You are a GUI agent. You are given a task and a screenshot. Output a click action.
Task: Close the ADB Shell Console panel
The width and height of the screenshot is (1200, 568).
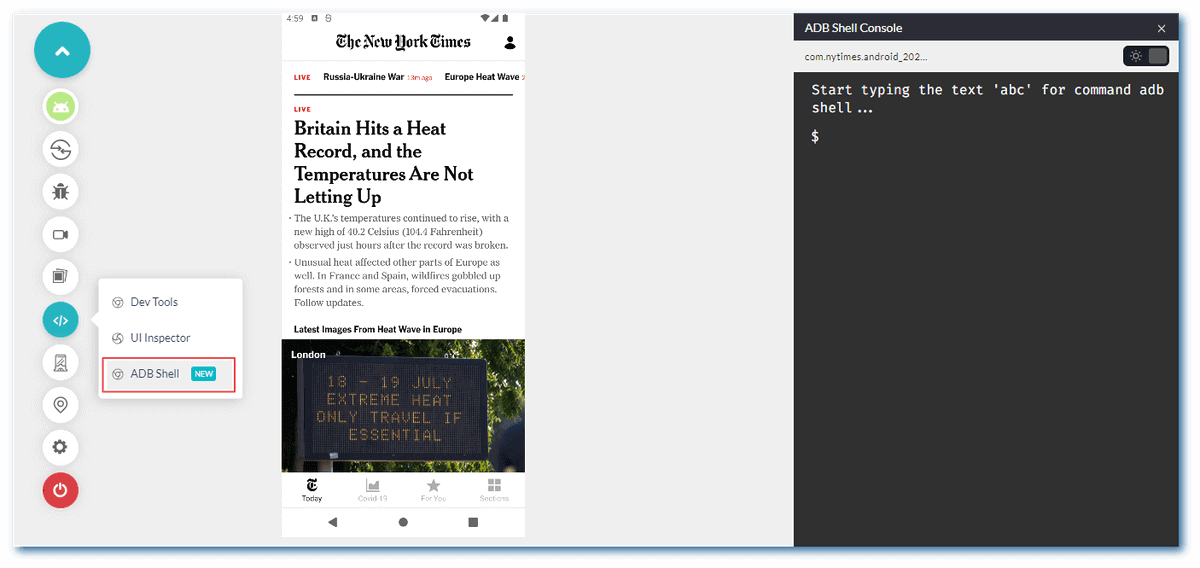click(1161, 28)
